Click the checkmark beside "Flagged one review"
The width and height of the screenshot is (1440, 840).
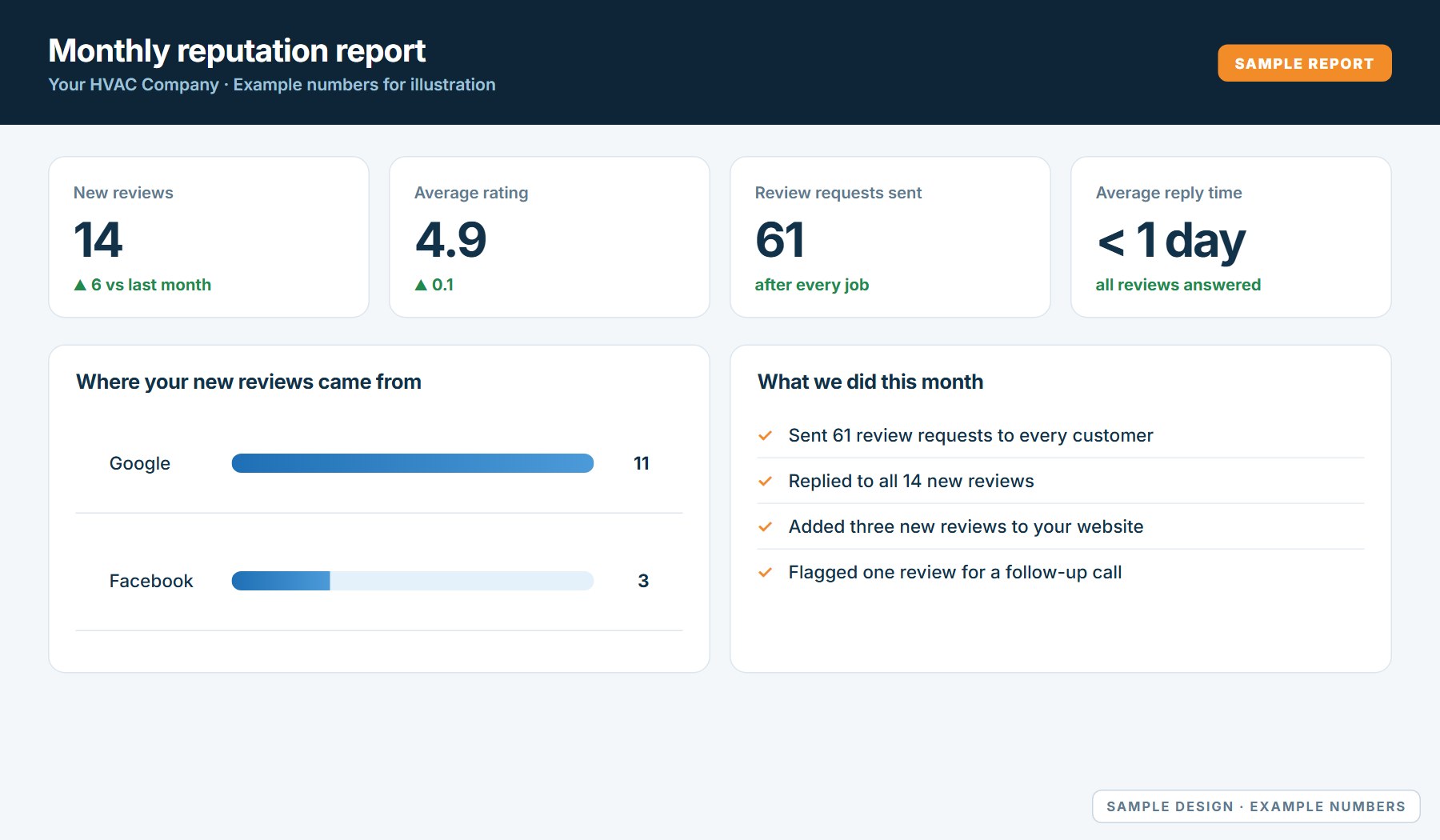point(765,573)
